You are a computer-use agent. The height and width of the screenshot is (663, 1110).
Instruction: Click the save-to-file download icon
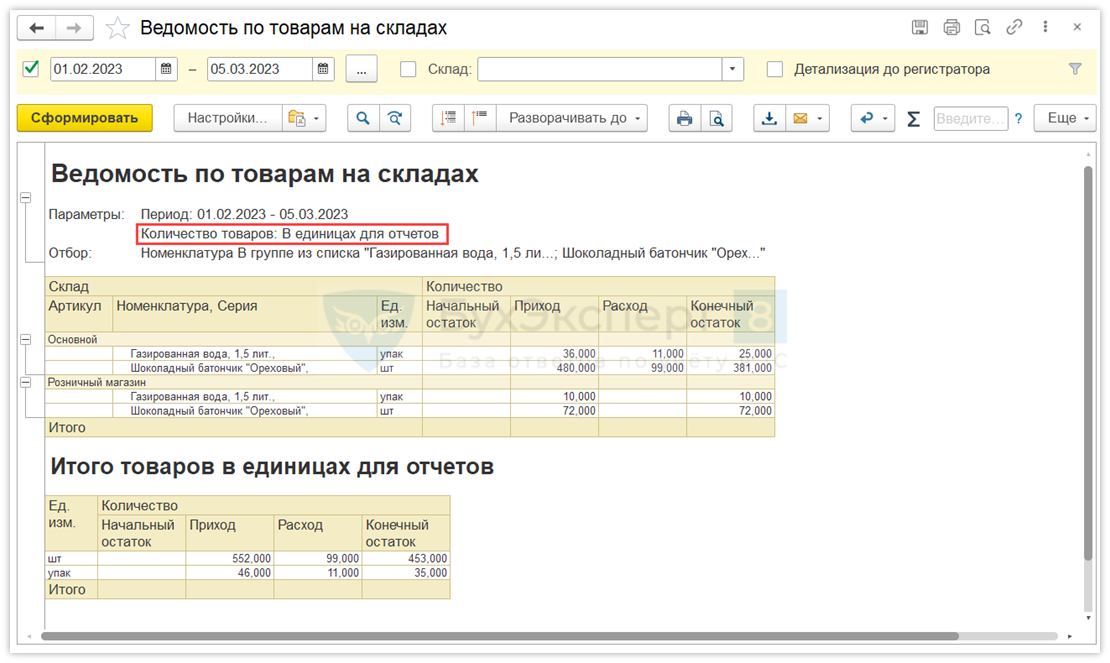point(769,118)
